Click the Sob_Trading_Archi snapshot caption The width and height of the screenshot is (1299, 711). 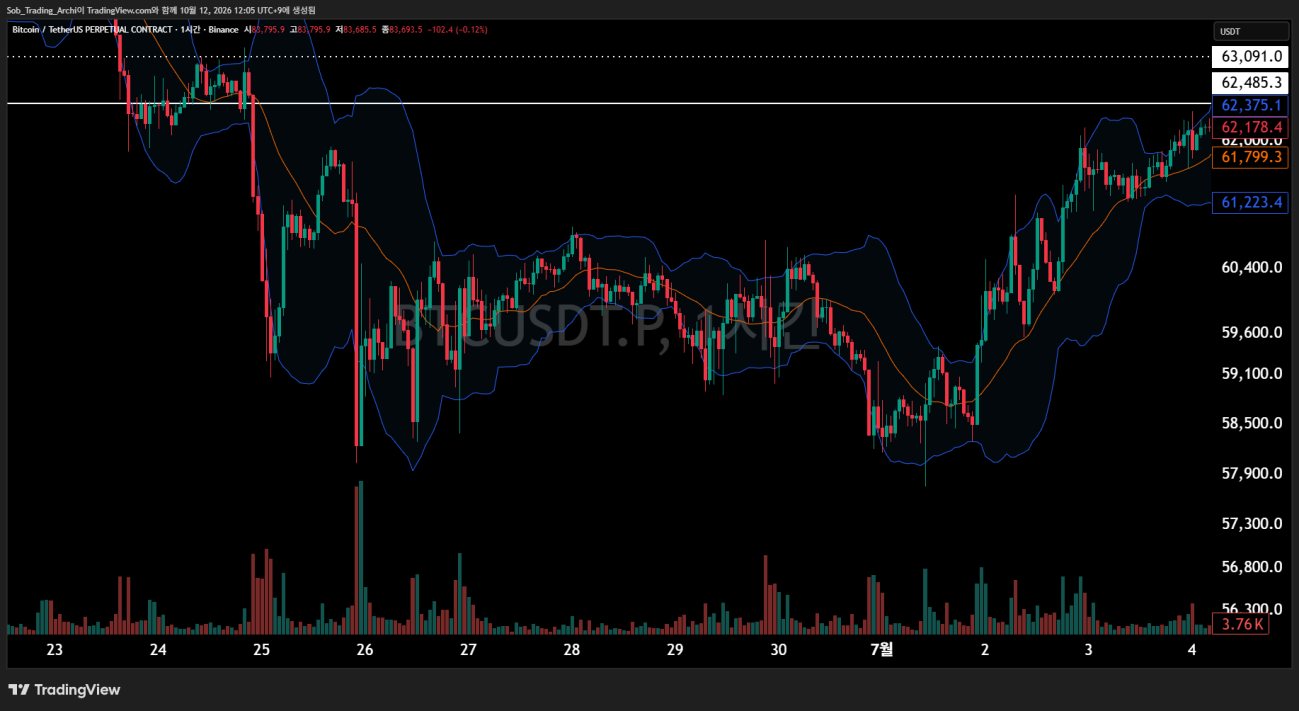[161, 9]
